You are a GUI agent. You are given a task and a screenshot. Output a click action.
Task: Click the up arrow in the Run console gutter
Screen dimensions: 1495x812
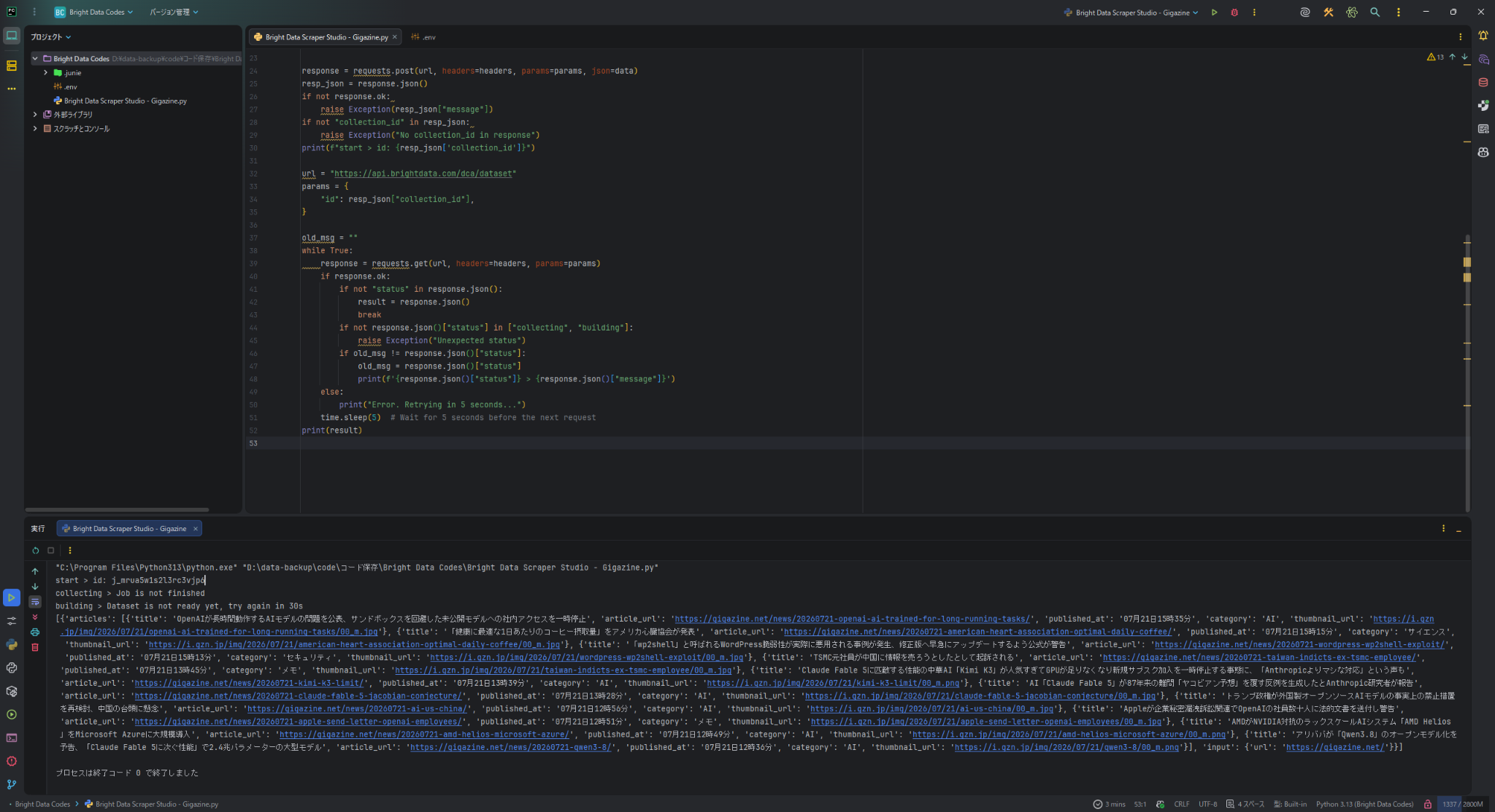click(35, 571)
